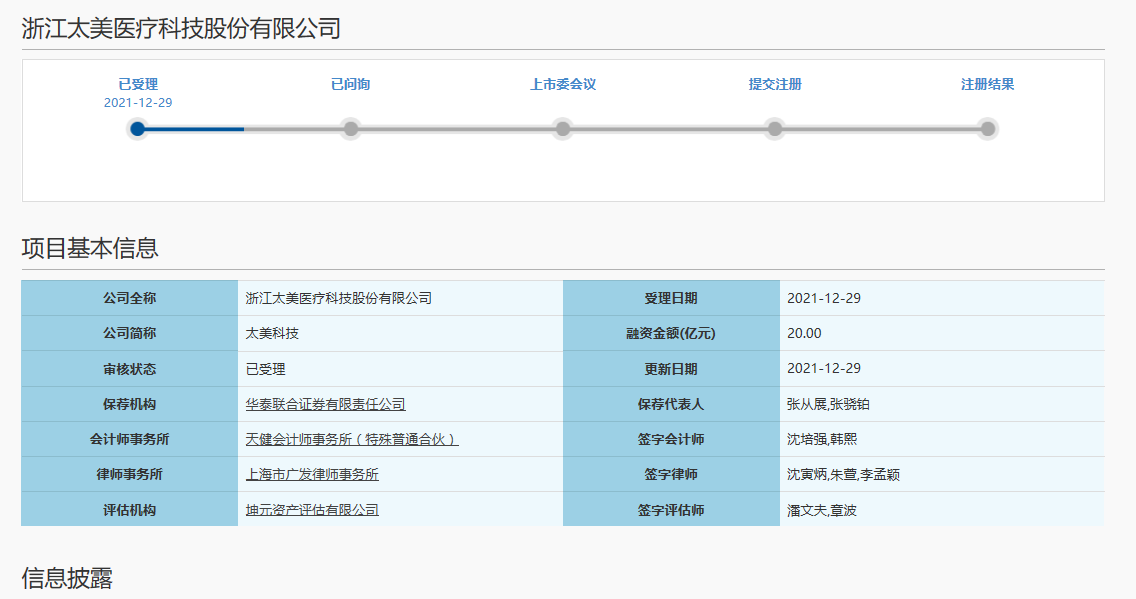This screenshot has width=1136, height=599.
Task: Click the 已受理 progress step dot
Action: coord(138,129)
